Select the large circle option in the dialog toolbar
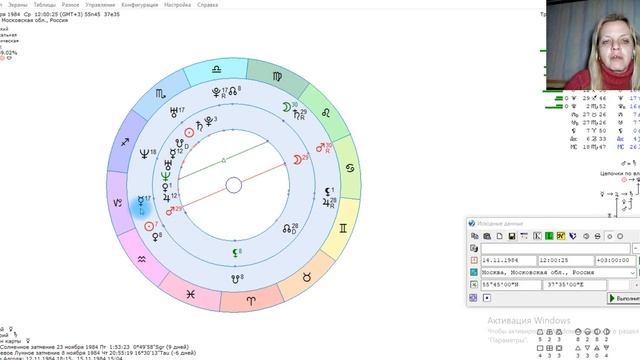 click(620, 236)
